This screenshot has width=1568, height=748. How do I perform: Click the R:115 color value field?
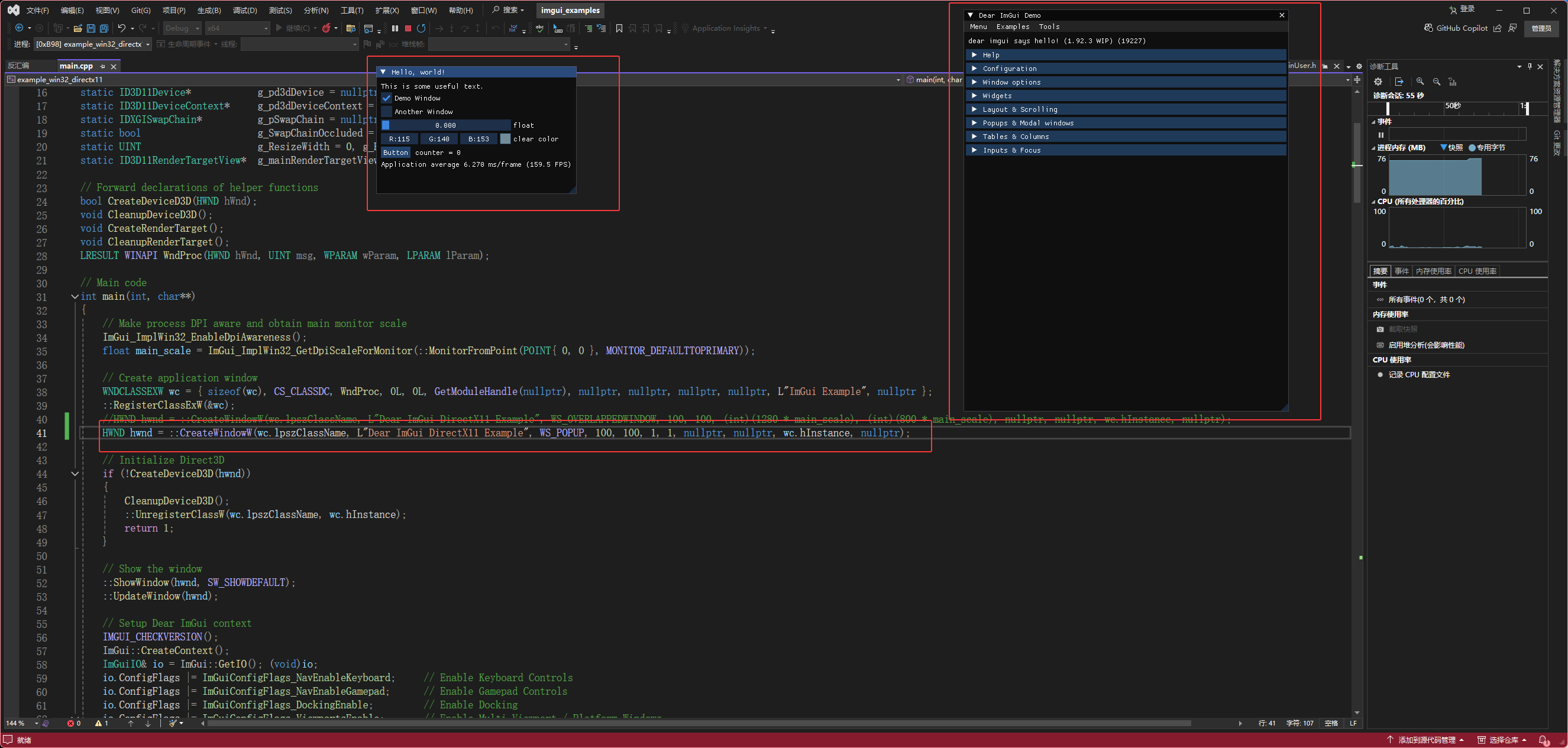399,139
